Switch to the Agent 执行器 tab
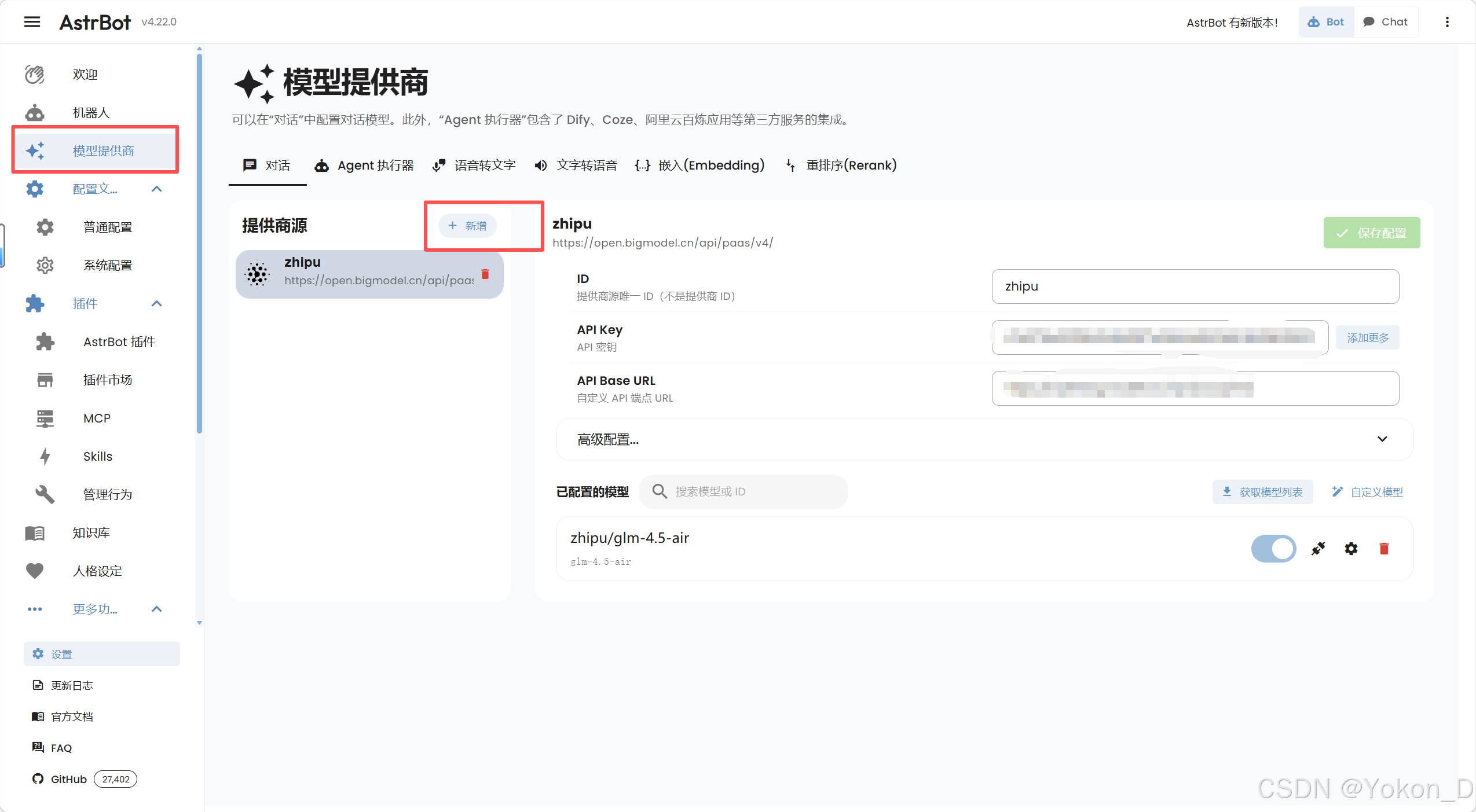Image resolution: width=1476 pixels, height=812 pixels. 364,166
